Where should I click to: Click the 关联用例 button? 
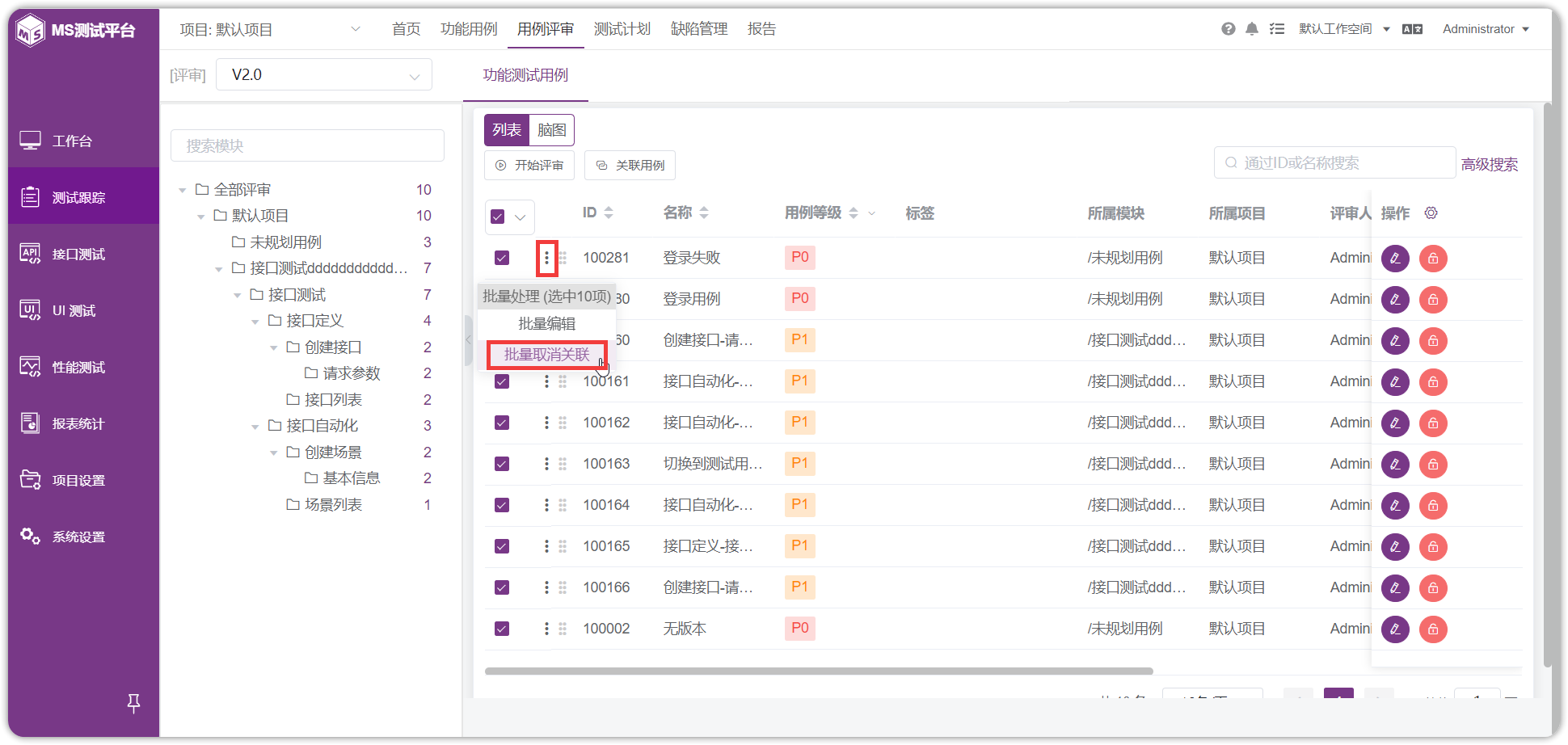point(630,165)
